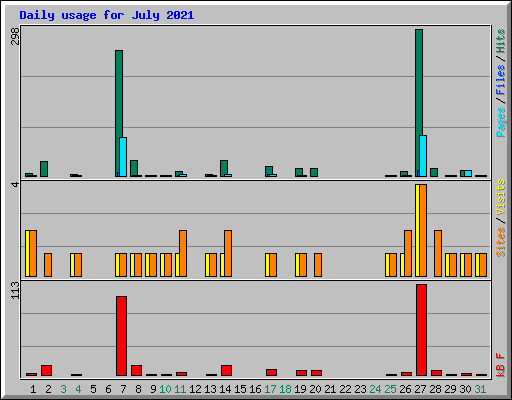
Task: Click the green hits bar for day 20
Action: pos(314,172)
